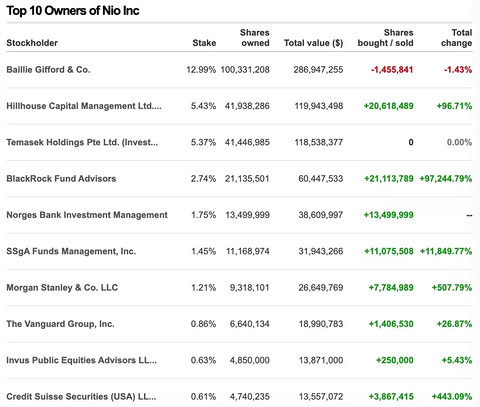Select The Vanguard Group, Inc. name

coord(60,324)
